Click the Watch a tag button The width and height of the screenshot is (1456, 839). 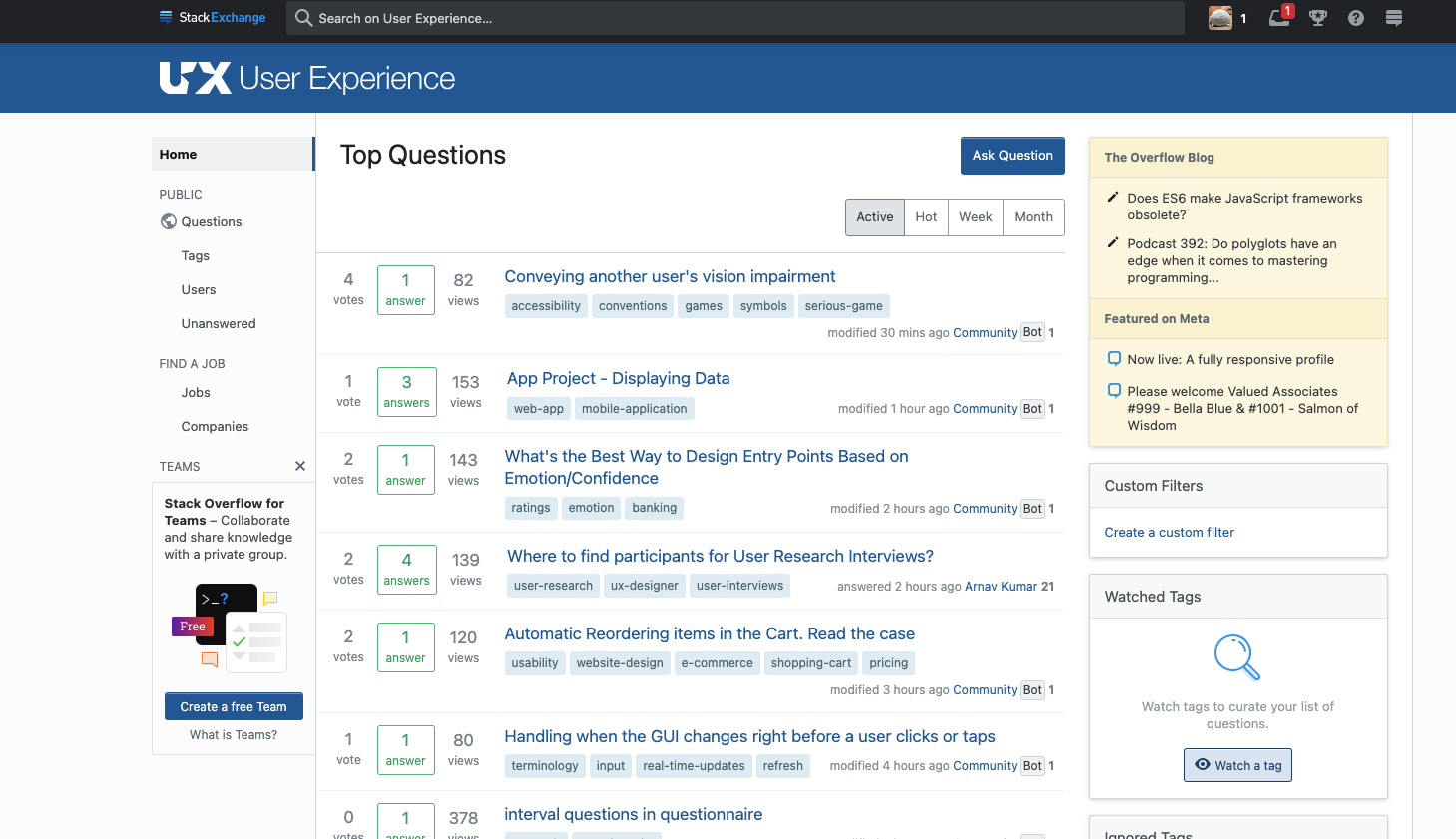(1237, 765)
